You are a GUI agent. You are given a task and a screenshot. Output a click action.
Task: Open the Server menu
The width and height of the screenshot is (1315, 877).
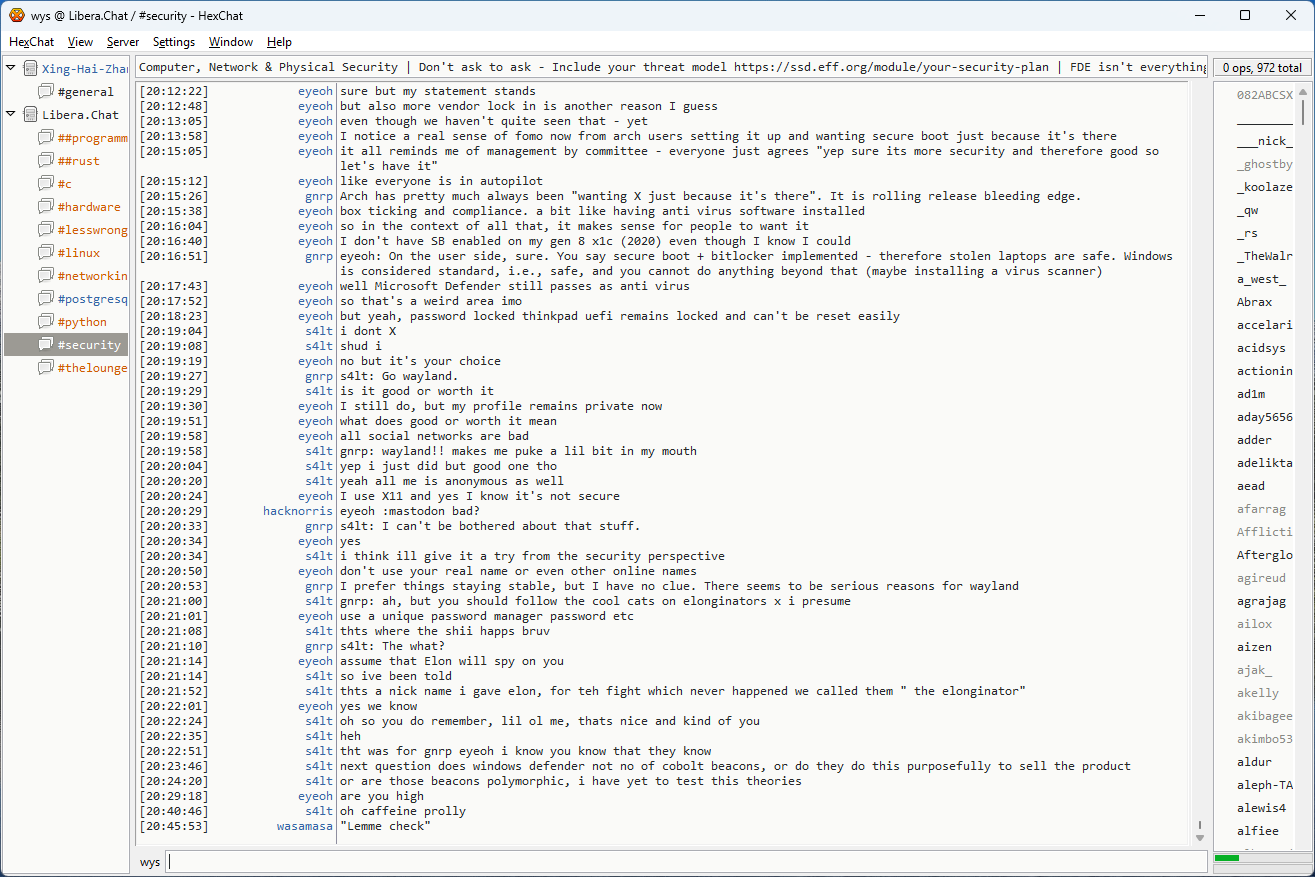click(x=123, y=42)
